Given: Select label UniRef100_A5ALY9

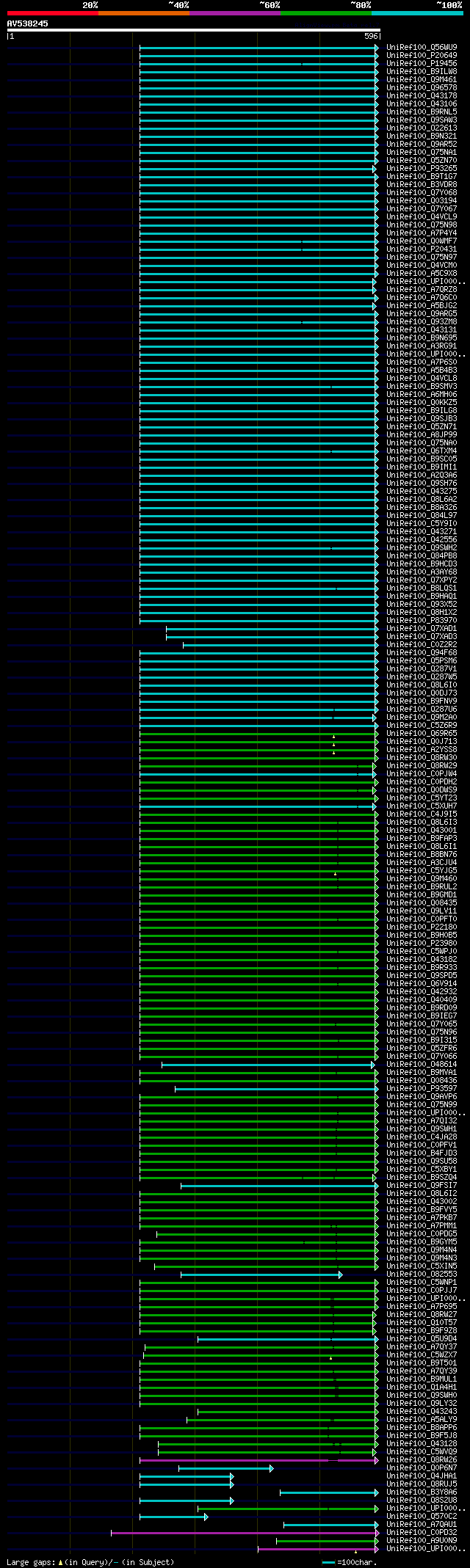Looking at the screenshot, I should 422,1419.
